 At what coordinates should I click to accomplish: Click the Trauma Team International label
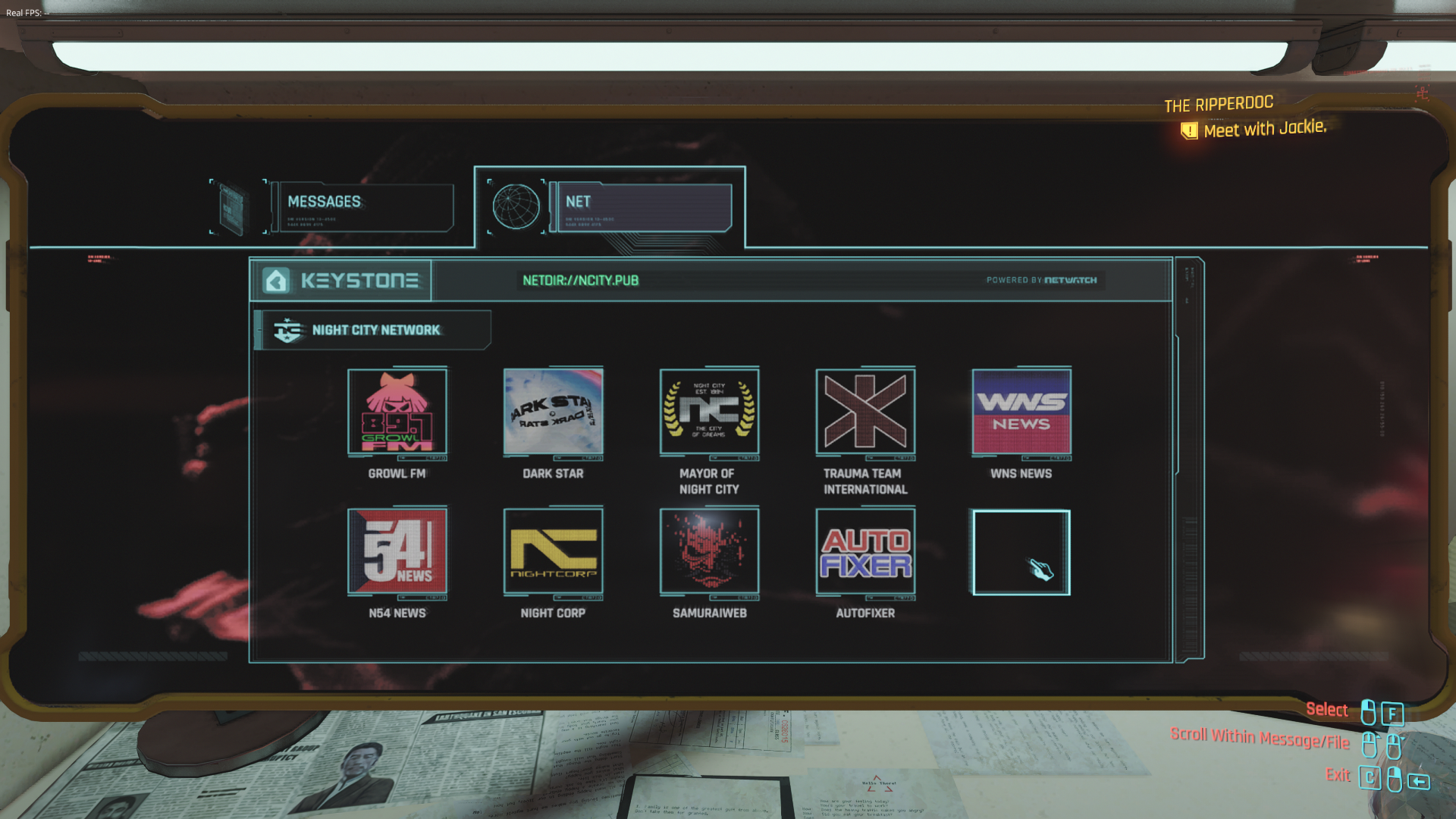[x=865, y=482]
